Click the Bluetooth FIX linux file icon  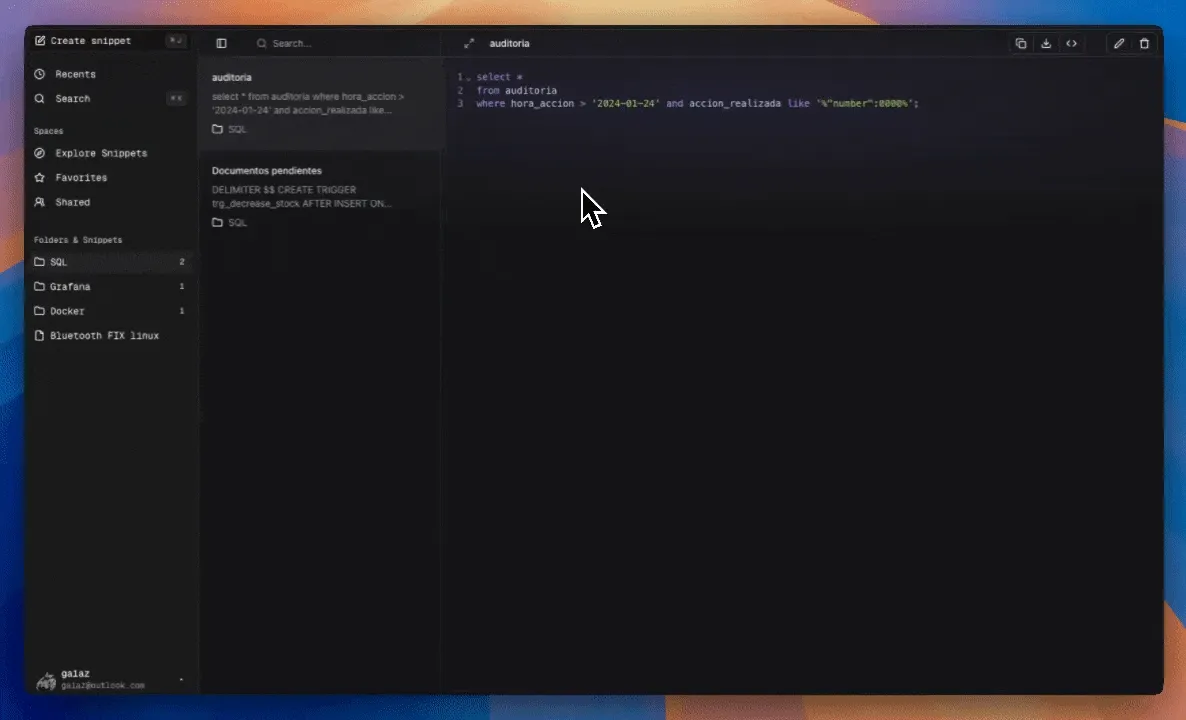click(39, 335)
